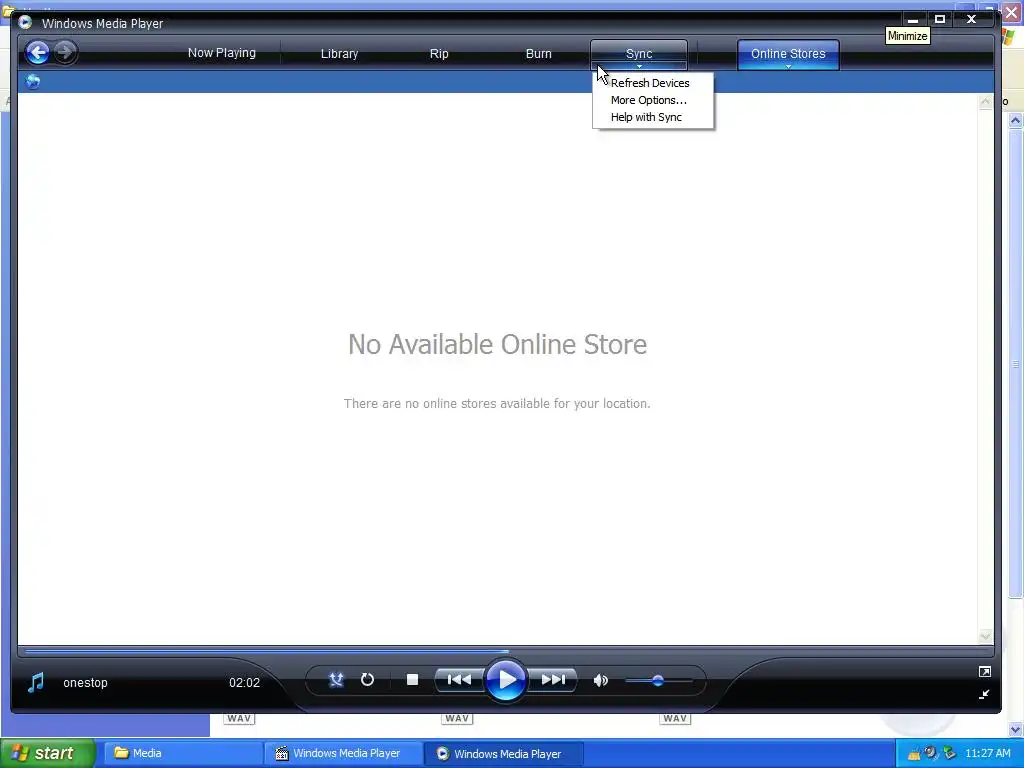Click the Windows Media Player title bar icon
The image size is (1024, 768).
point(25,22)
